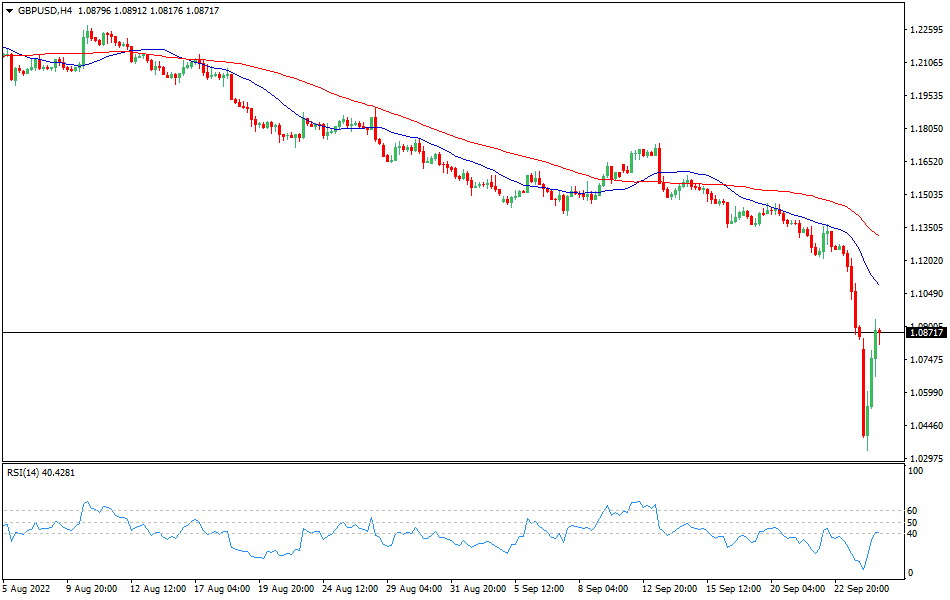This screenshot has width=950, height=600.
Task: Click the 1.13505 price axis label
Action: pyautogui.click(x=926, y=228)
